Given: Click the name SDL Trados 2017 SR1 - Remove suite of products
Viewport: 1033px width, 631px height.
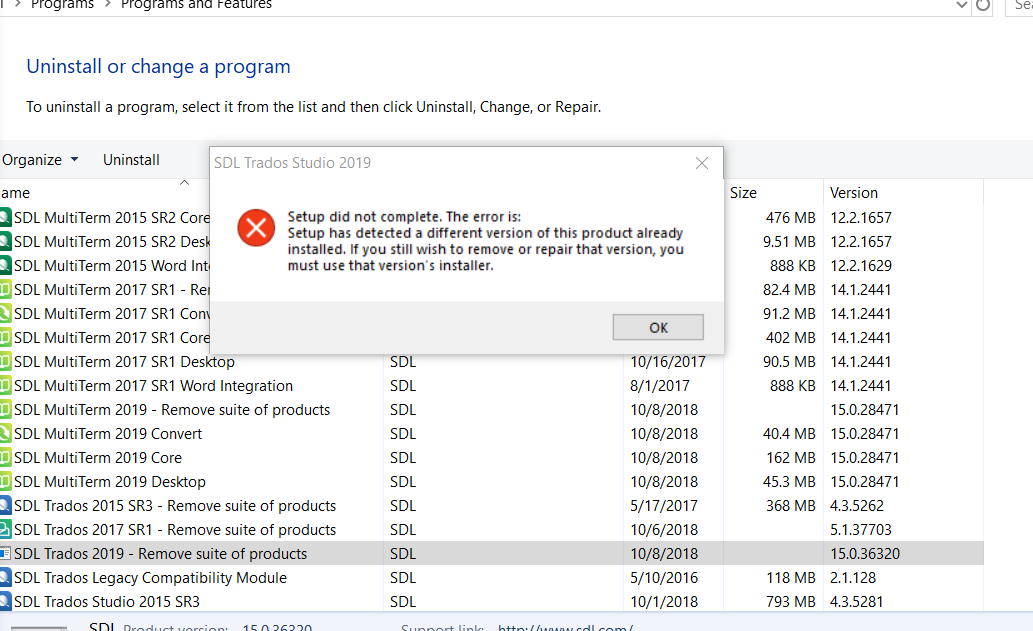Looking at the screenshot, I should coord(175,530).
